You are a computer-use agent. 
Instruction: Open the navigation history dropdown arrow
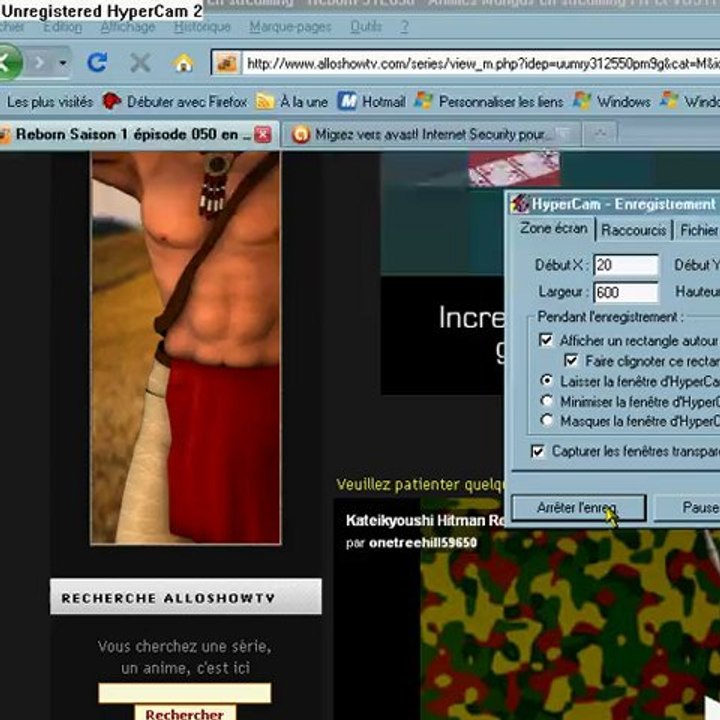[62, 62]
